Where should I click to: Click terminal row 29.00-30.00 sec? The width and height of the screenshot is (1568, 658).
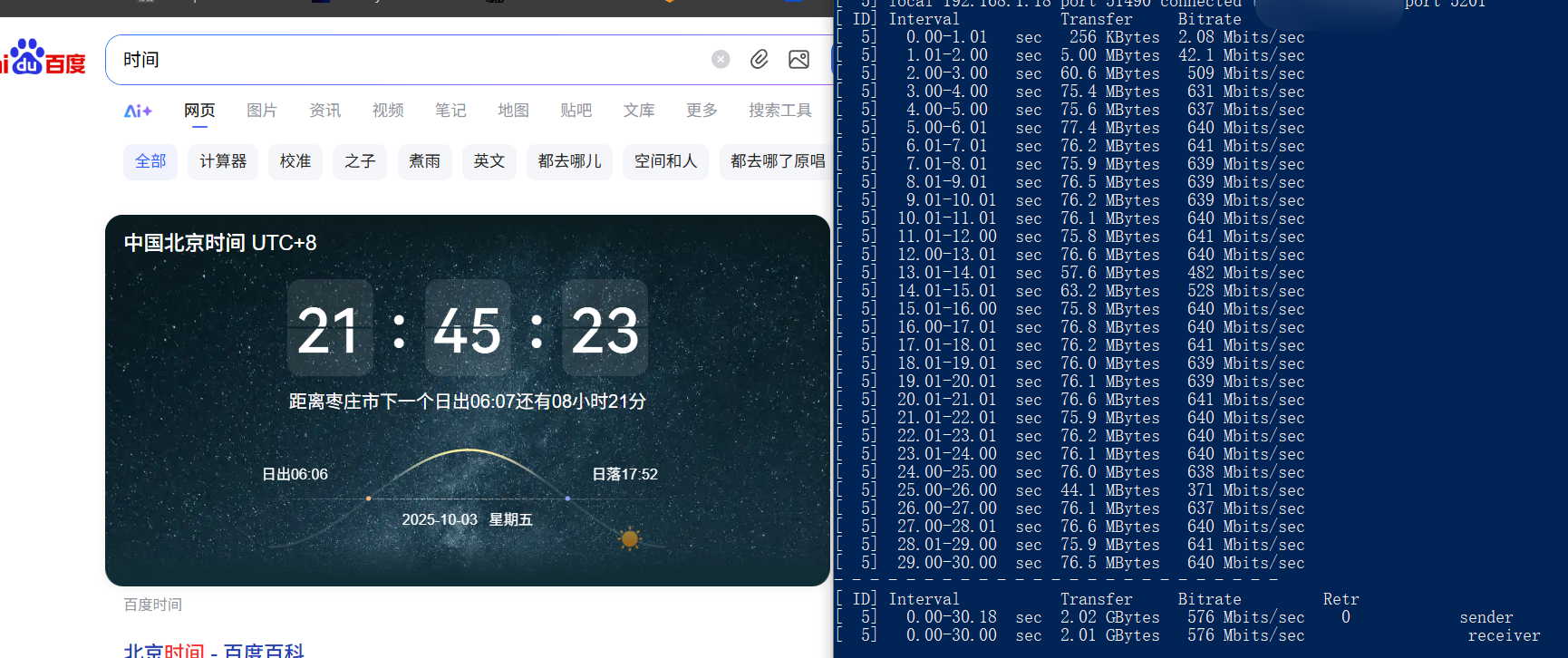click(1070, 563)
